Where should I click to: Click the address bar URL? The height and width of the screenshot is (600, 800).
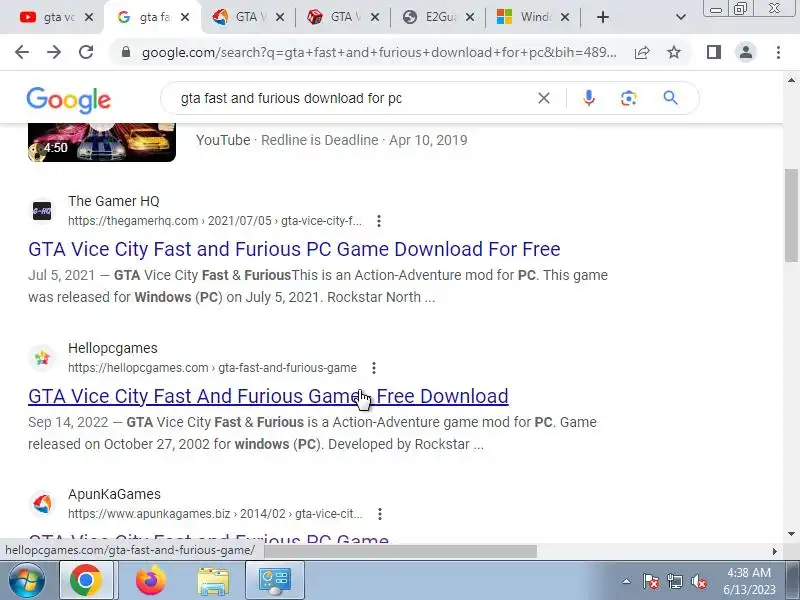pos(379,52)
